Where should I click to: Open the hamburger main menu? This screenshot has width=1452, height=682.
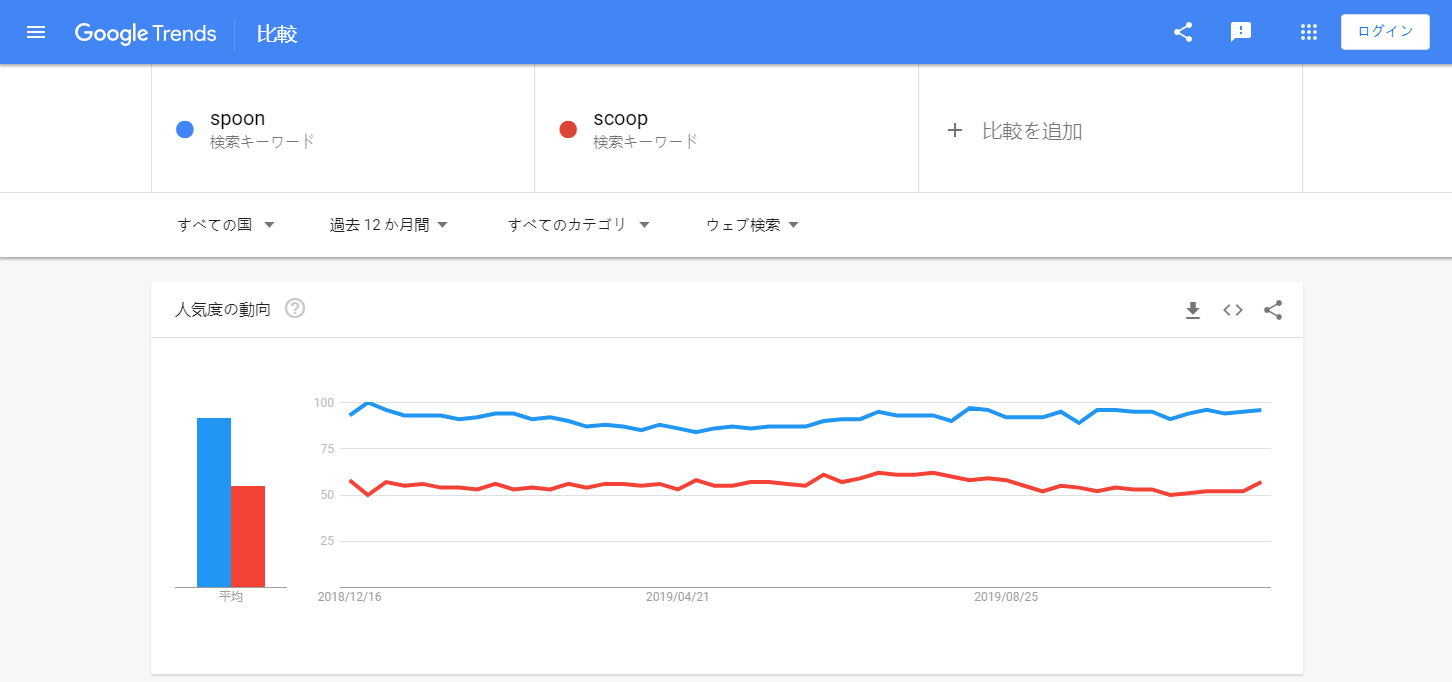pos(36,32)
